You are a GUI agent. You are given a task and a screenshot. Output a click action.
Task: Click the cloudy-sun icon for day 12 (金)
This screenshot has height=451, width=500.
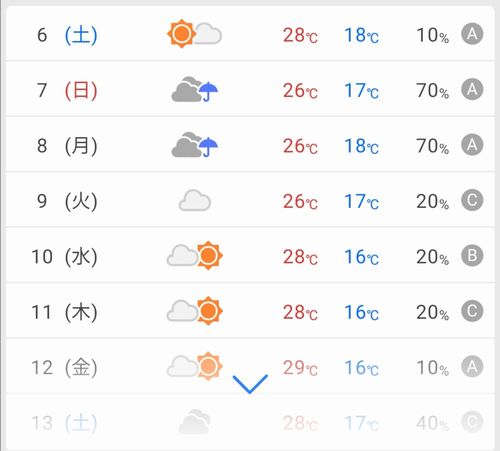click(x=195, y=366)
